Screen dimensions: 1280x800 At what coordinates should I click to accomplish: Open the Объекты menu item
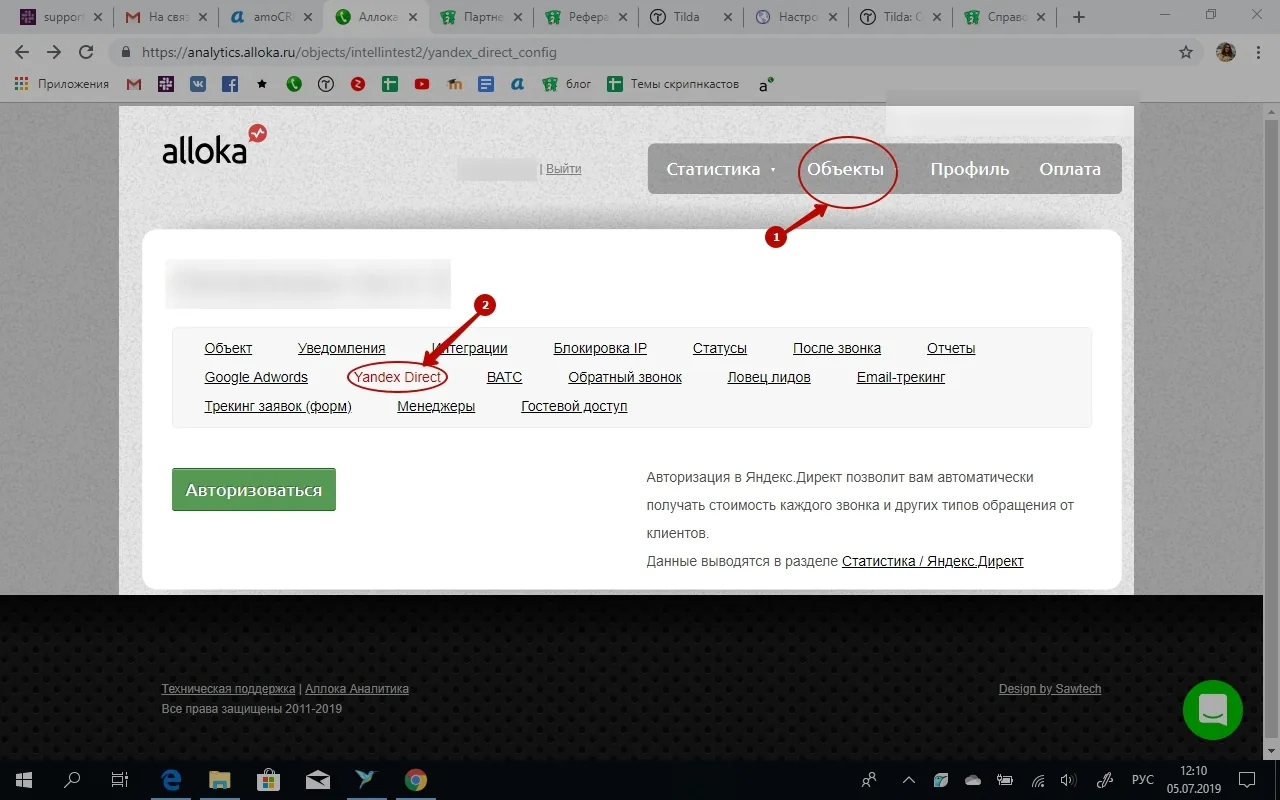(x=846, y=169)
